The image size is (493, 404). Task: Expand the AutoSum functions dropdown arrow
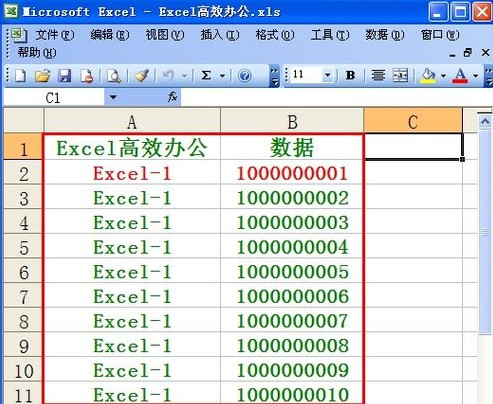pos(222,76)
